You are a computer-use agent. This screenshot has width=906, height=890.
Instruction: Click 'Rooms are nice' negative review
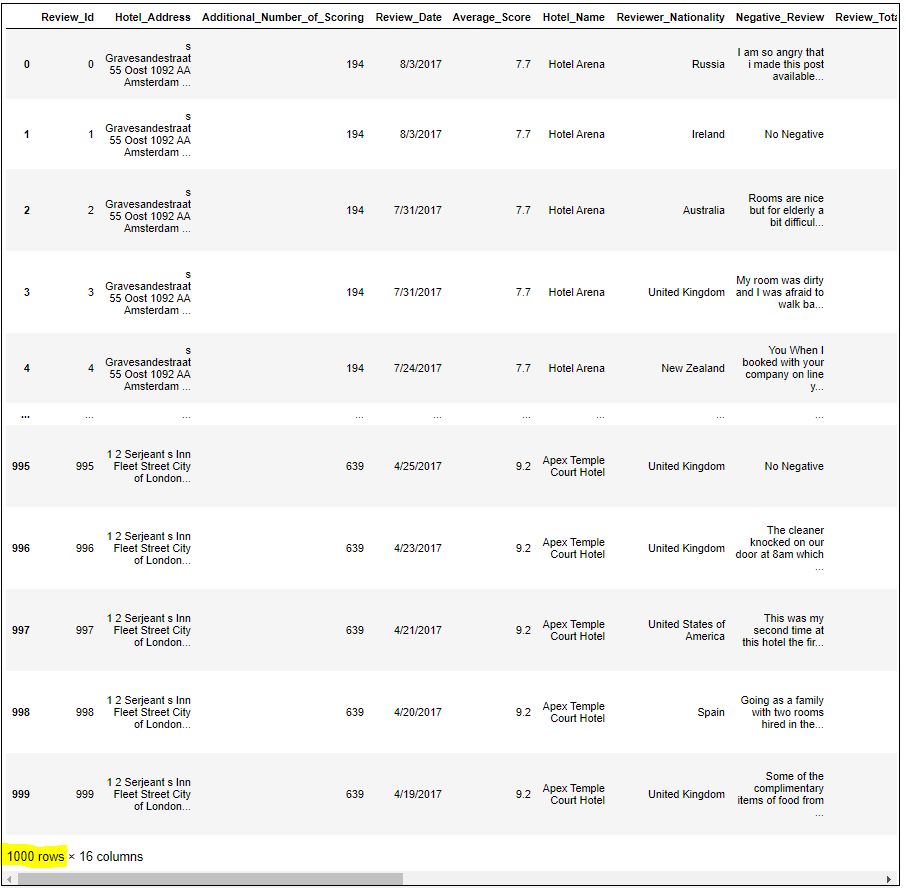786,210
